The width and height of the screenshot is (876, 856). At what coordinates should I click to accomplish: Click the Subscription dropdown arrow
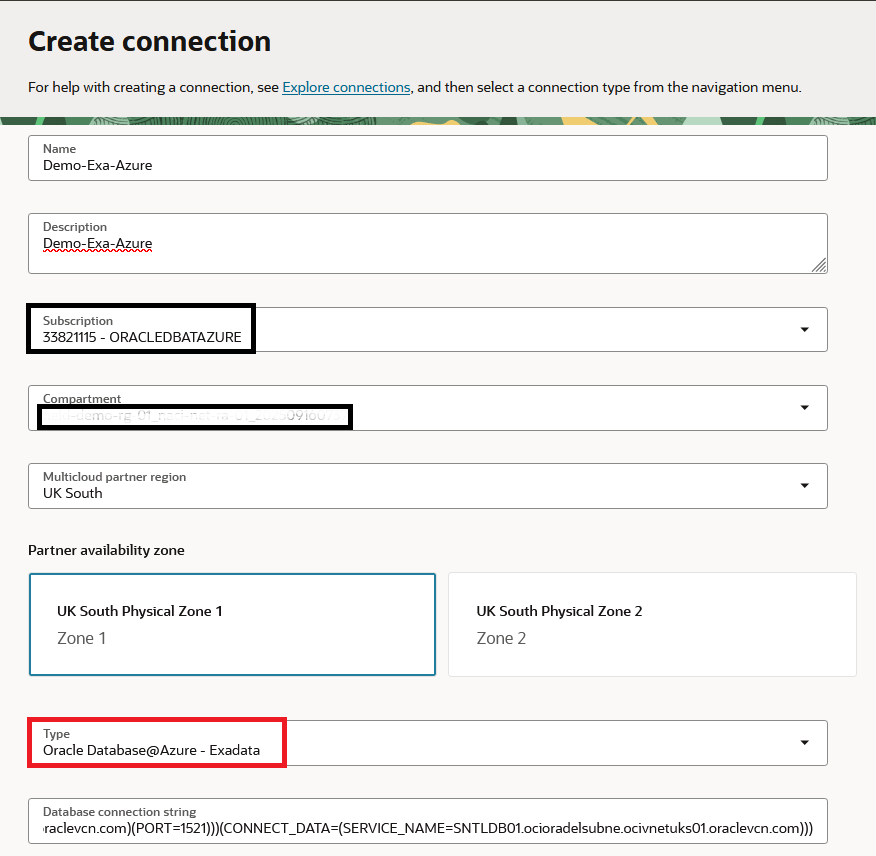[x=805, y=330]
